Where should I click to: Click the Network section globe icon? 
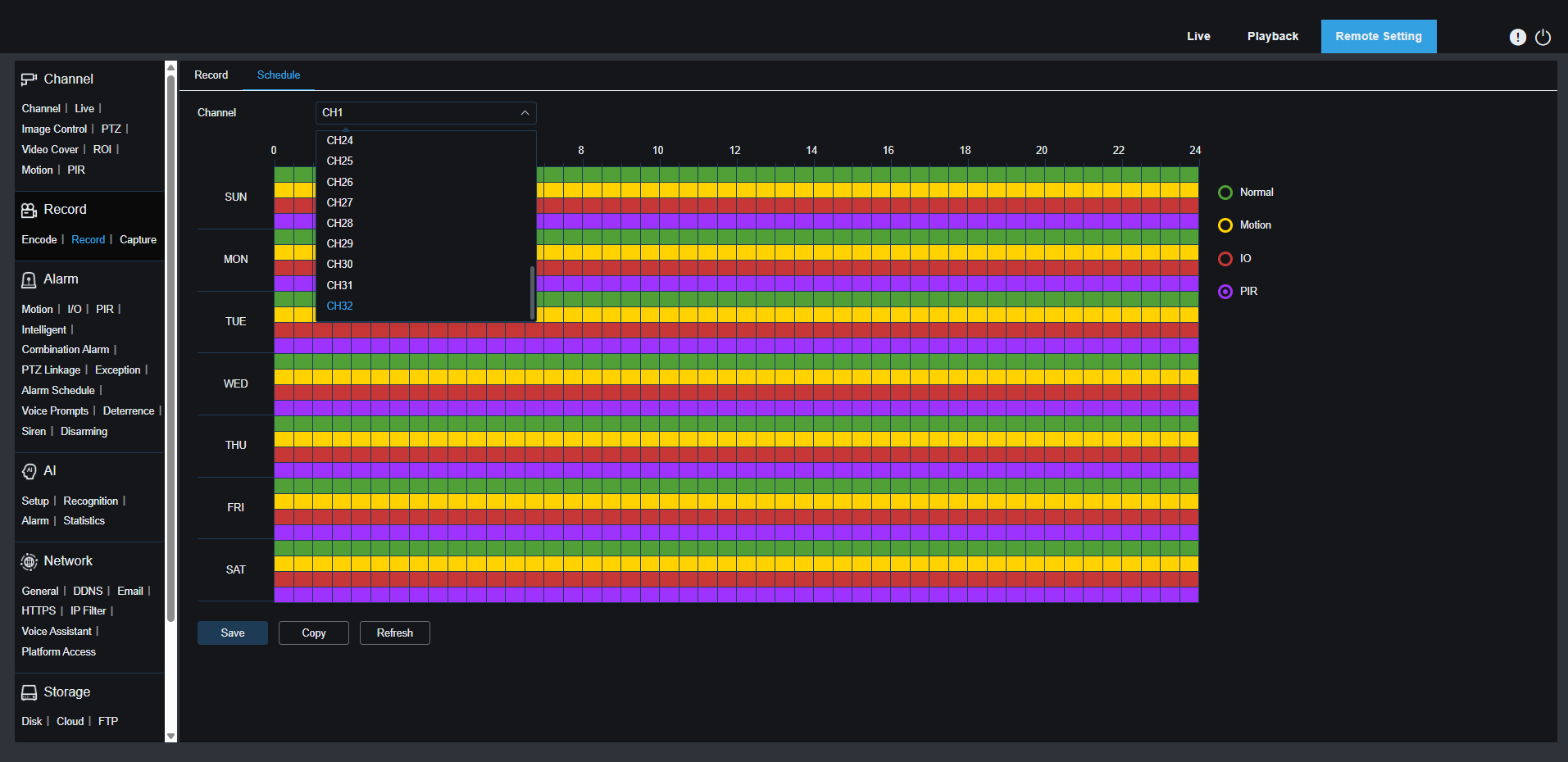pos(29,561)
